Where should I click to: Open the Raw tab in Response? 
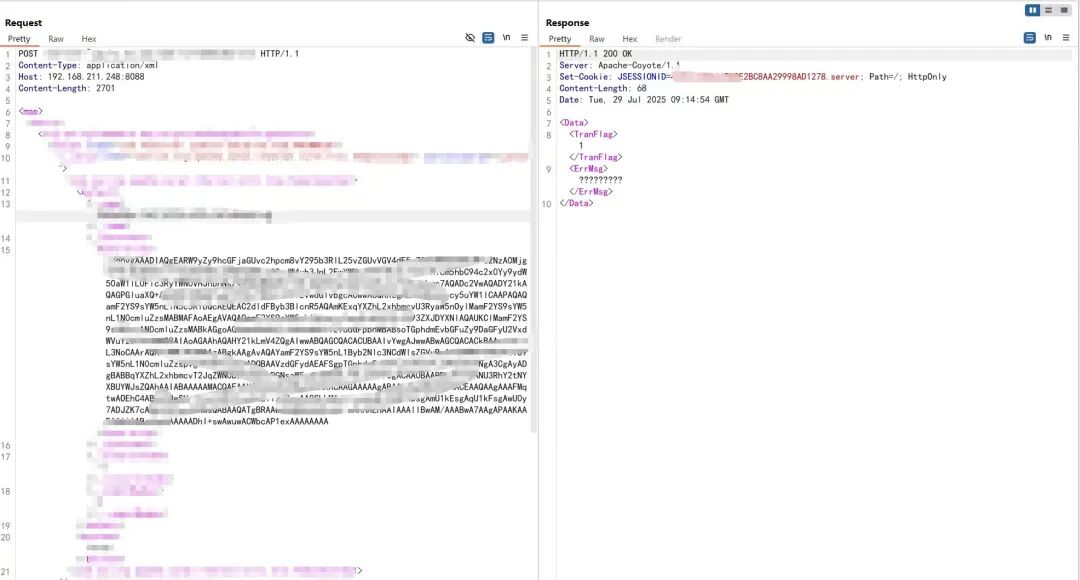pyautogui.click(x=597, y=39)
